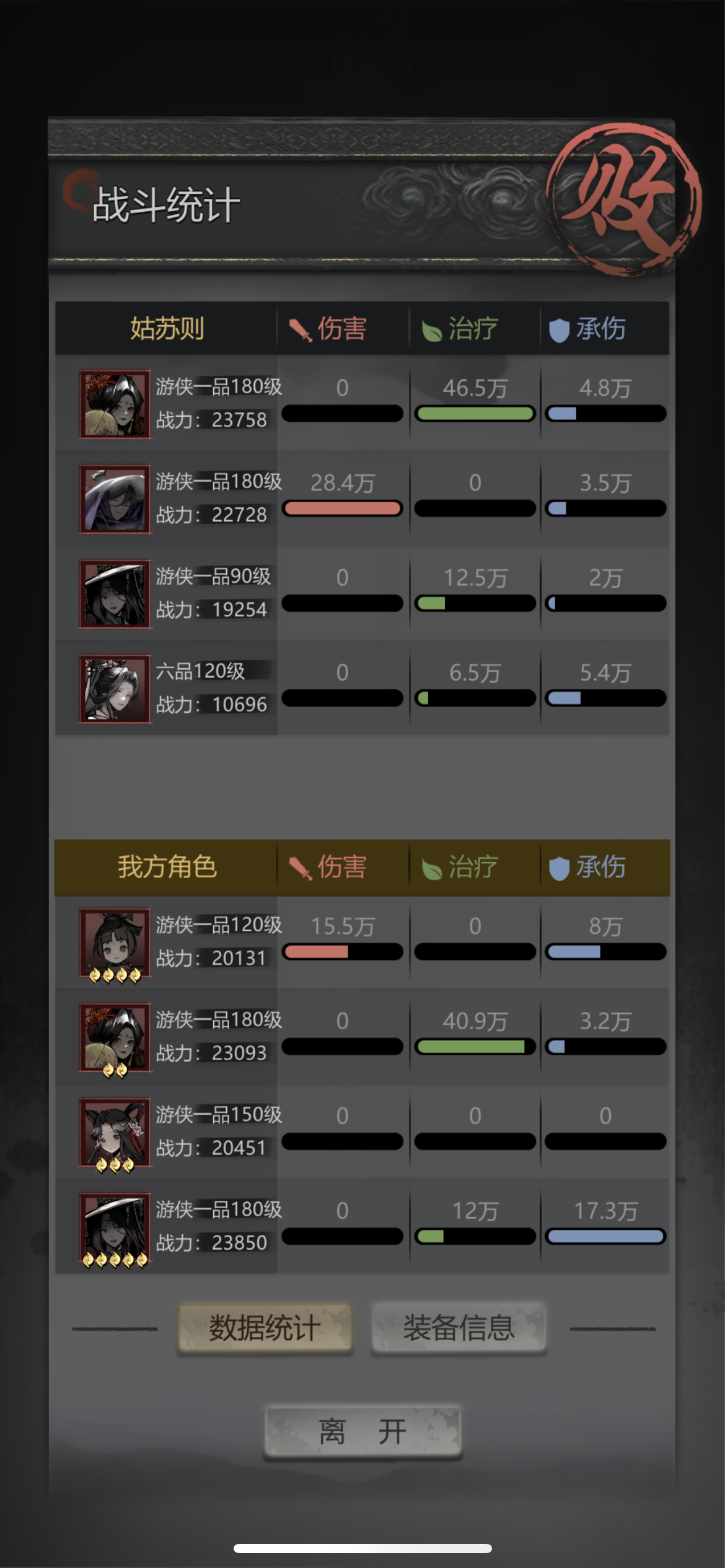Select enemy portrait with 战力 23758
This screenshot has height=1568, width=725.
pos(115,404)
